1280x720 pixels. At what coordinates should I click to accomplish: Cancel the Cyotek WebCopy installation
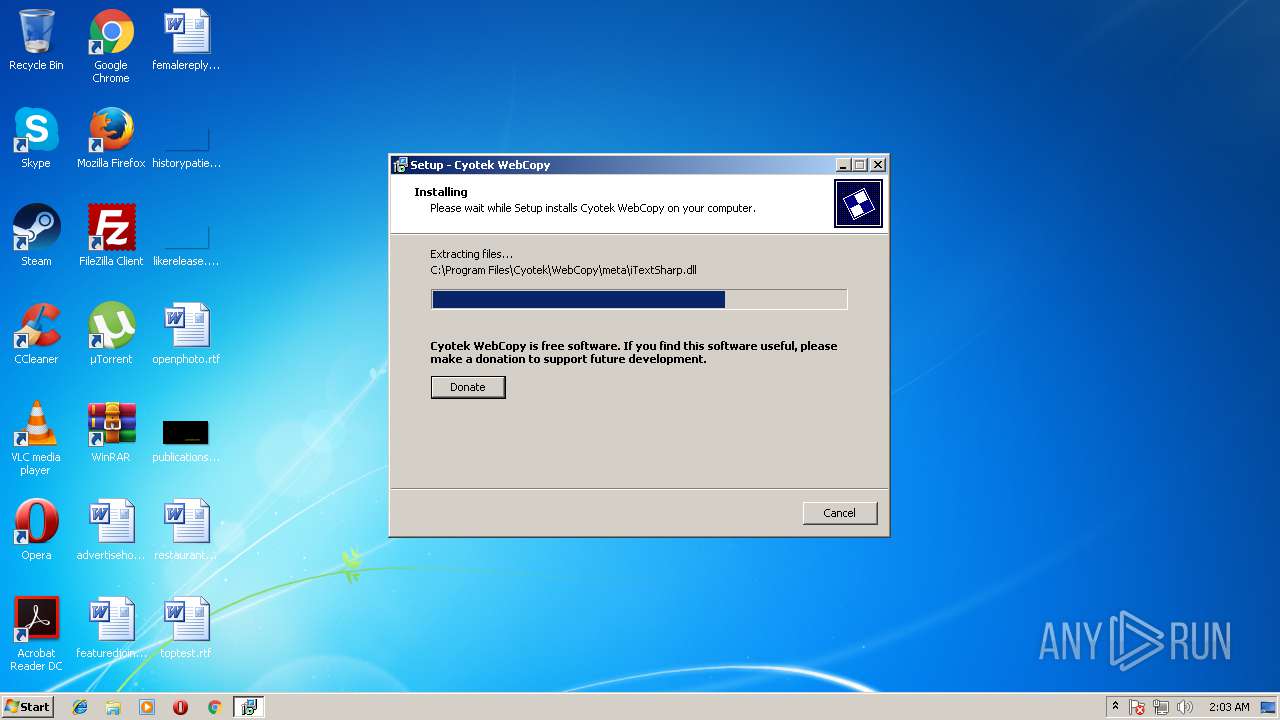tap(840, 513)
